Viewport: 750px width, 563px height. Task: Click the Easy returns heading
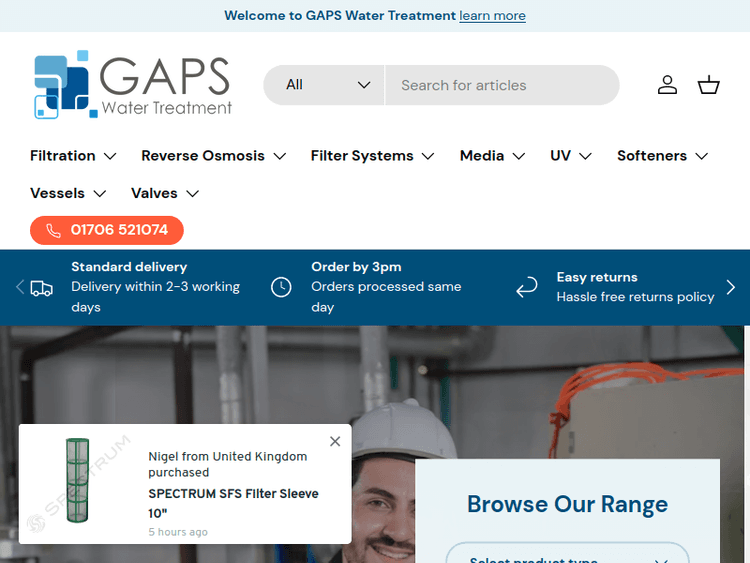pos(597,277)
